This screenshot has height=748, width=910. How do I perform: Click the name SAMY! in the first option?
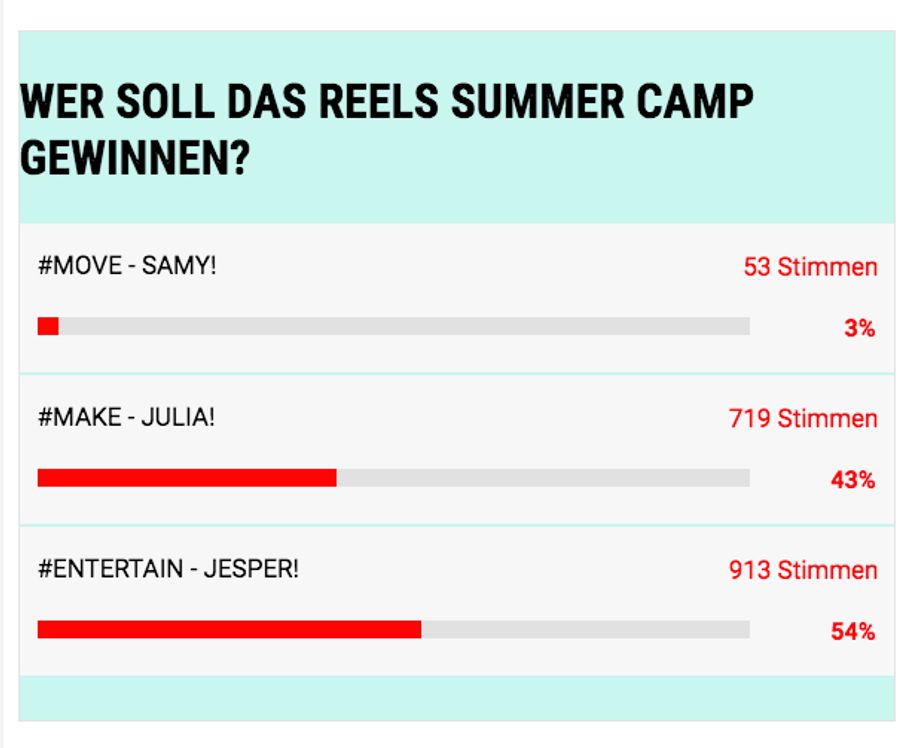(179, 267)
